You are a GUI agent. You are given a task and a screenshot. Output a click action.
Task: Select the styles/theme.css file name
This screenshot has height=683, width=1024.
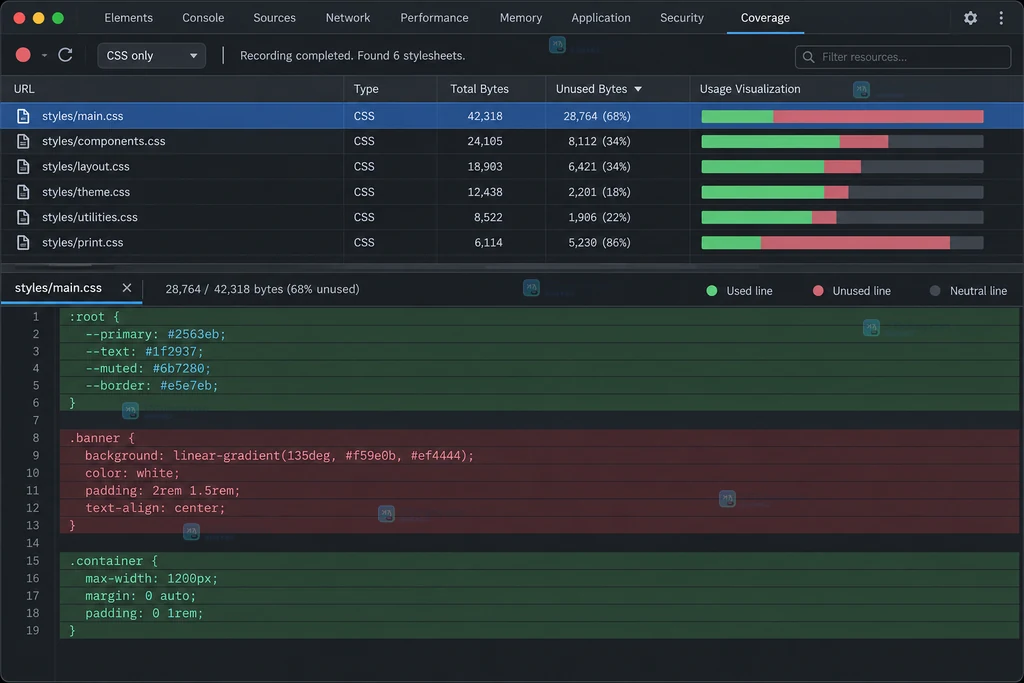coord(86,192)
